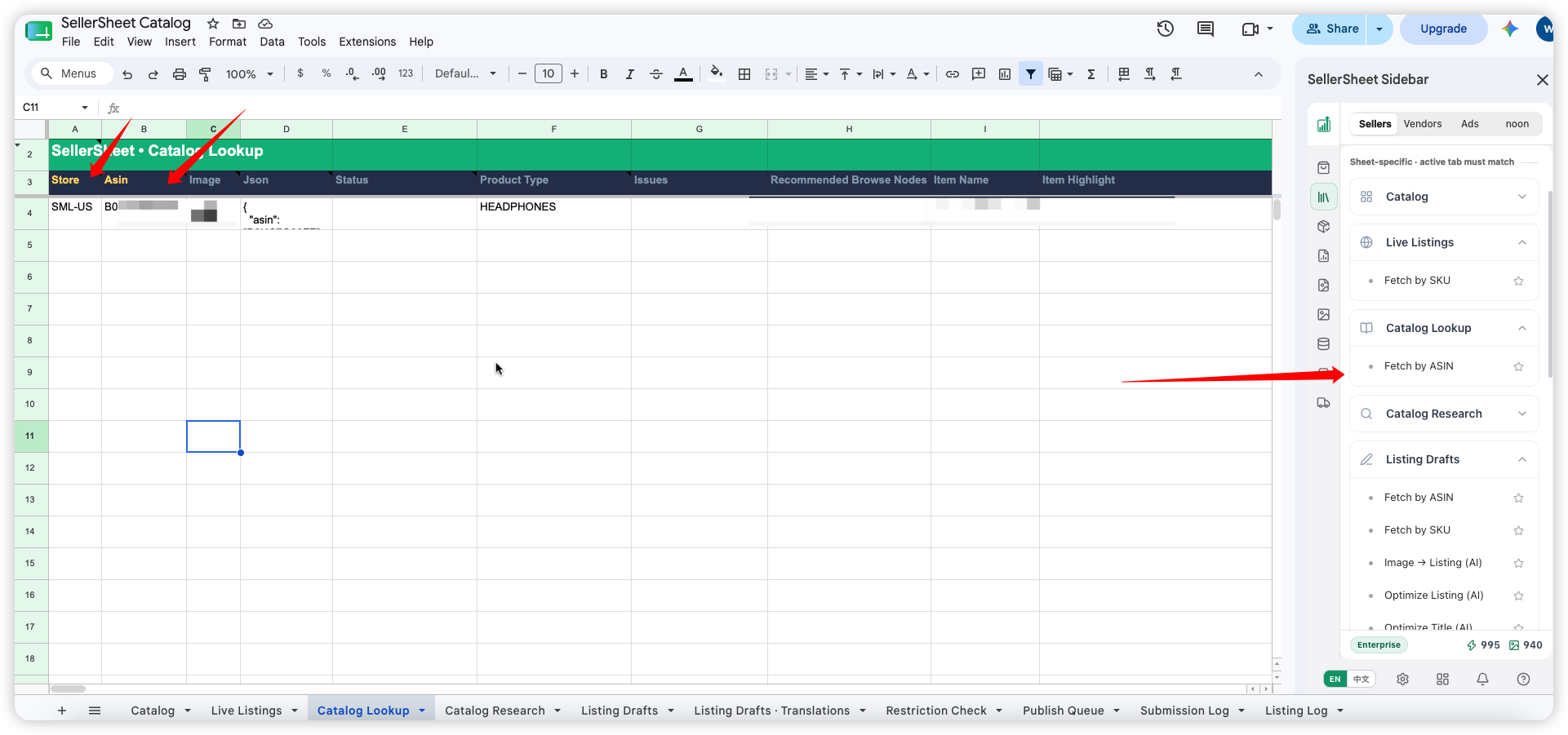Screen dimensions: 1568x735
Task: Click the Upgrade button
Action: coord(1443,29)
